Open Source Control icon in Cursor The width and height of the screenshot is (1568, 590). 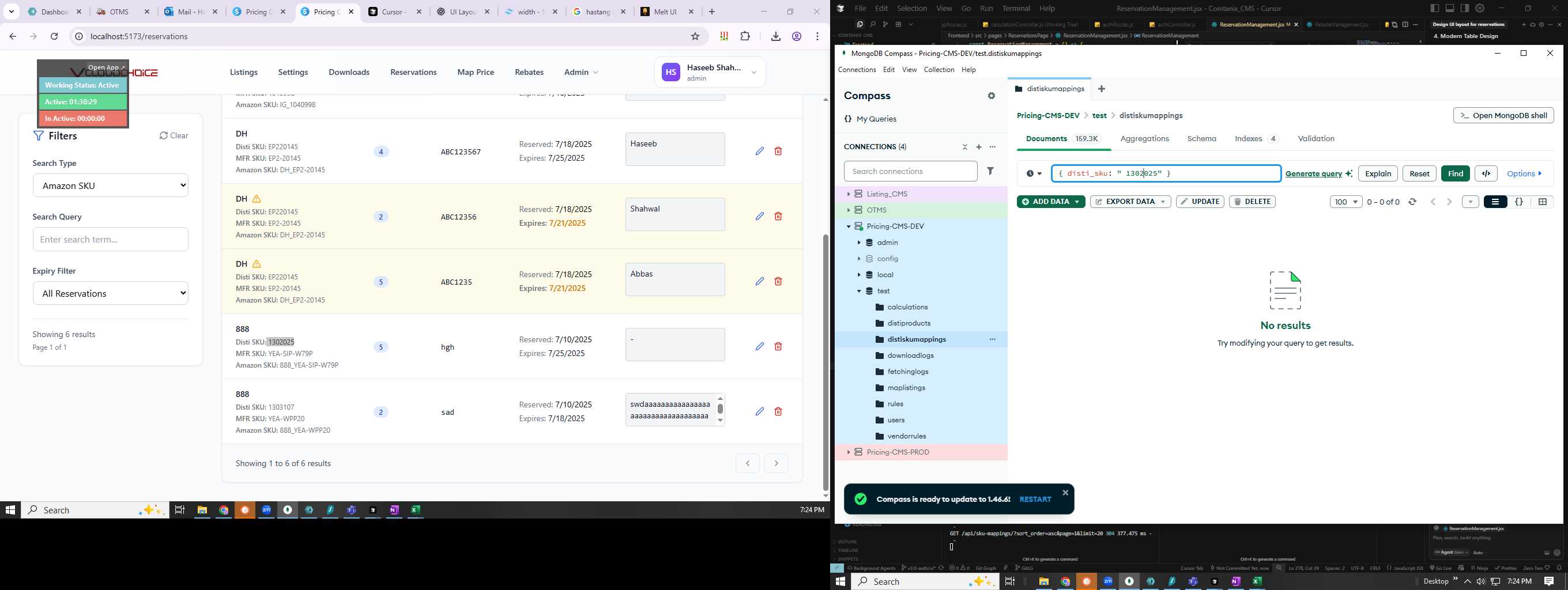tap(885, 24)
